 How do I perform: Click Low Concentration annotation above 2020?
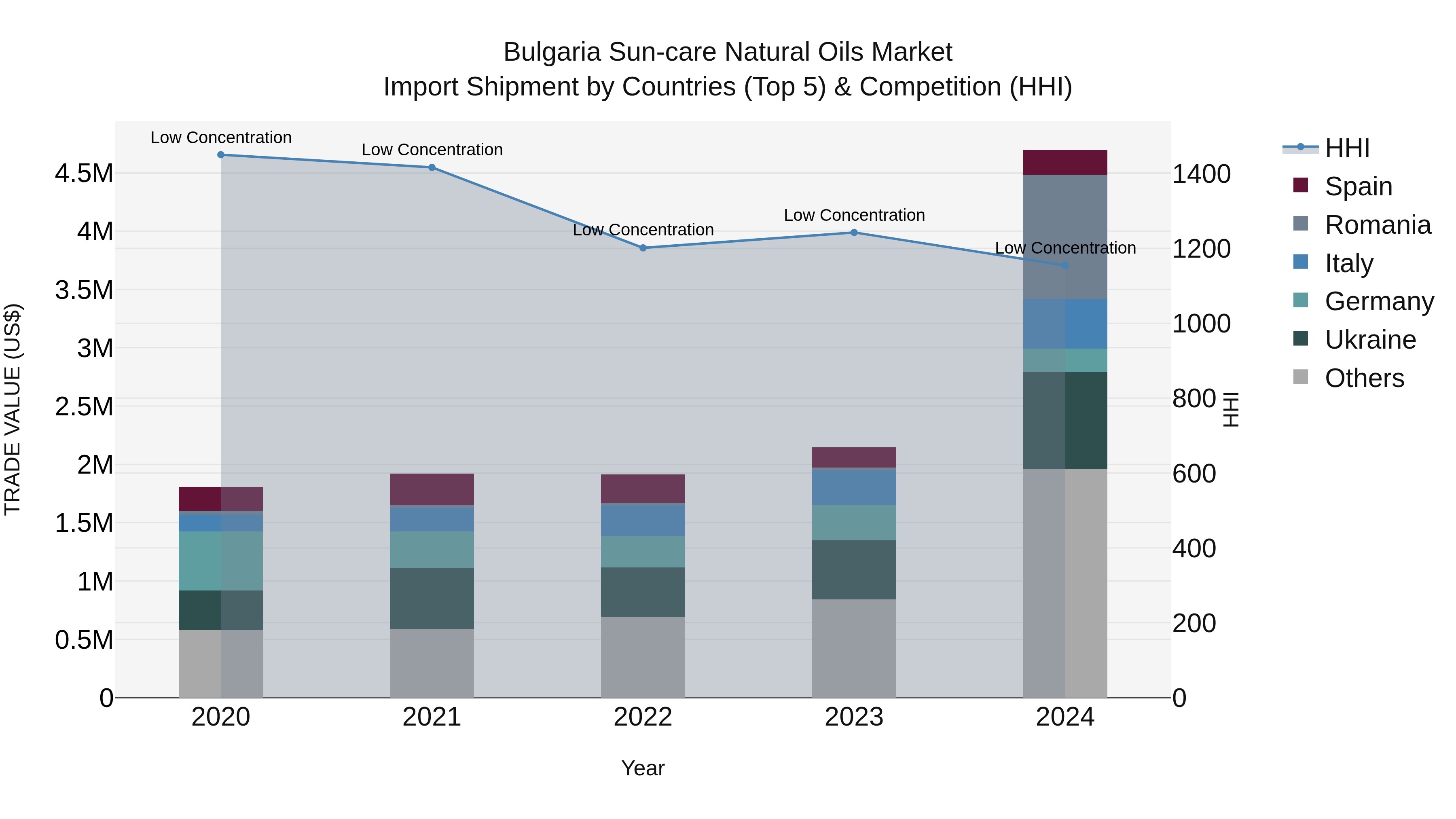tap(221, 138)
